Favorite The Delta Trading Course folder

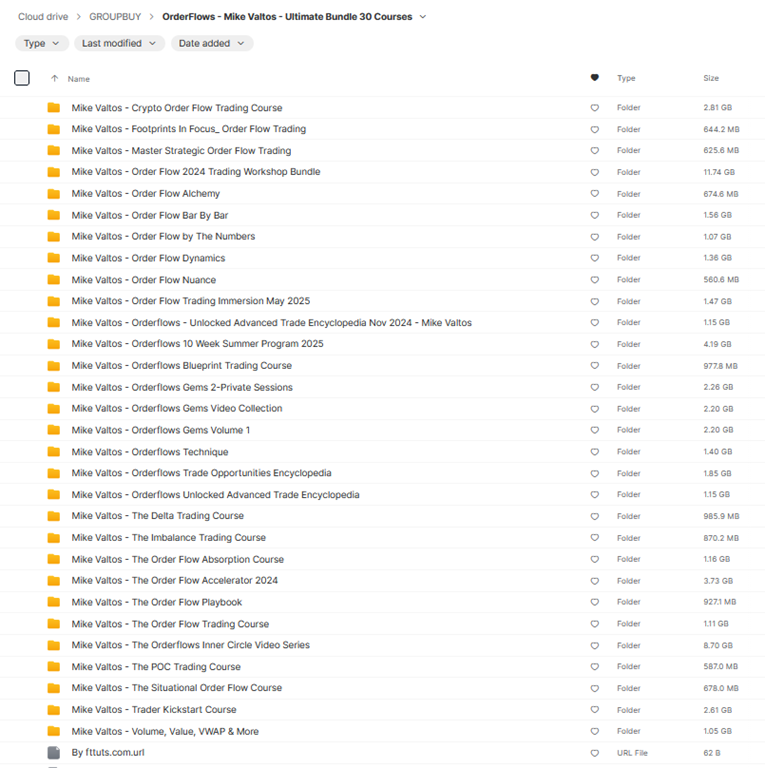pyautogui.click(x=595, y=516)
